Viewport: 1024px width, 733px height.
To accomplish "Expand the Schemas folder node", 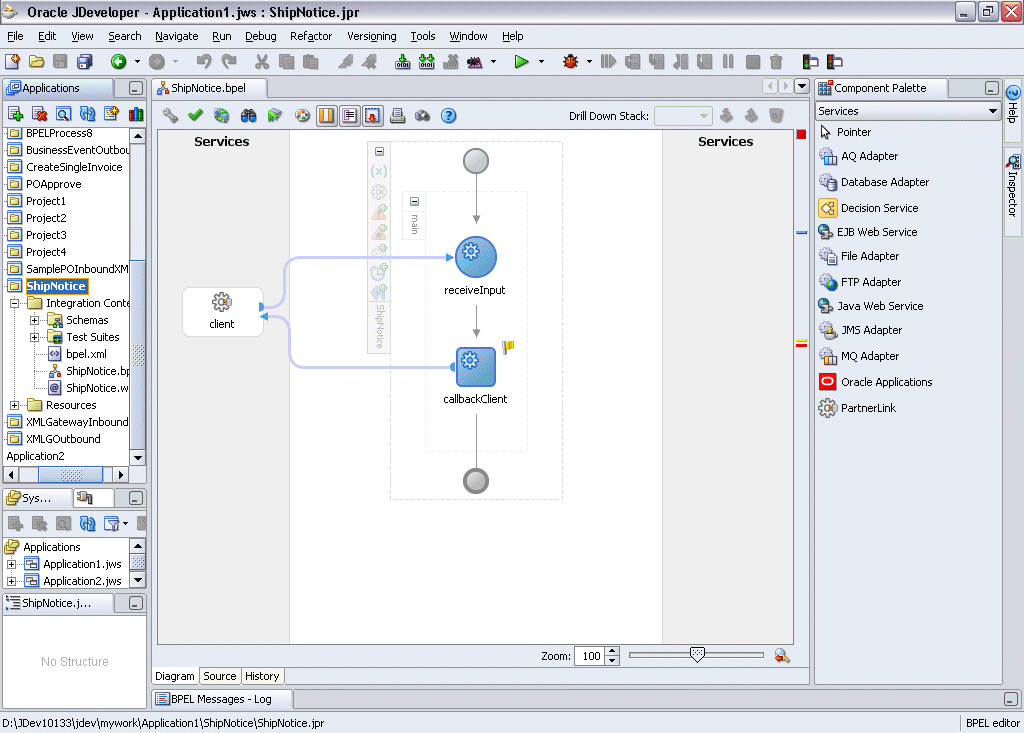I will click(35, 320).
